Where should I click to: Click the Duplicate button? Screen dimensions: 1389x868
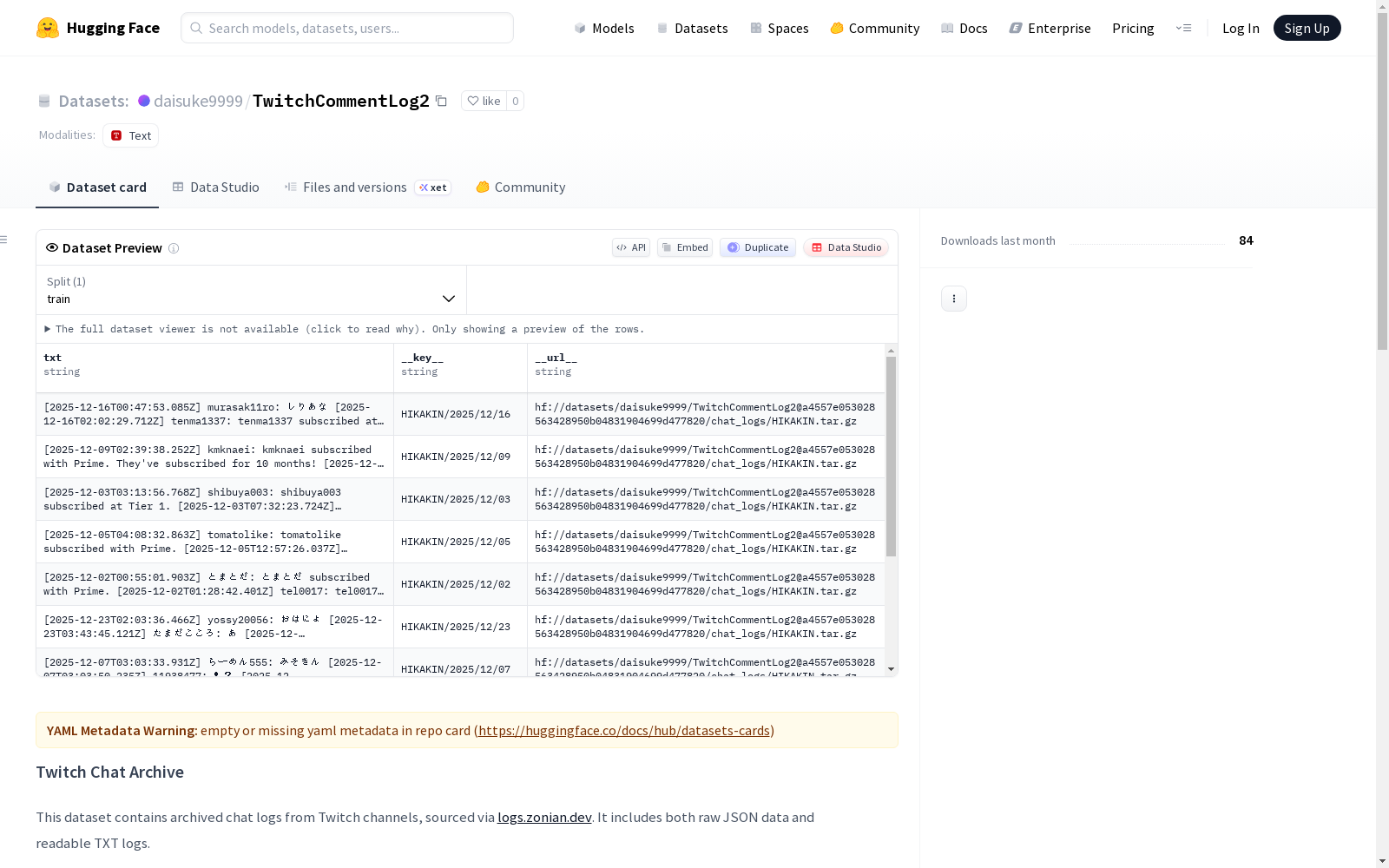point(758,247)
